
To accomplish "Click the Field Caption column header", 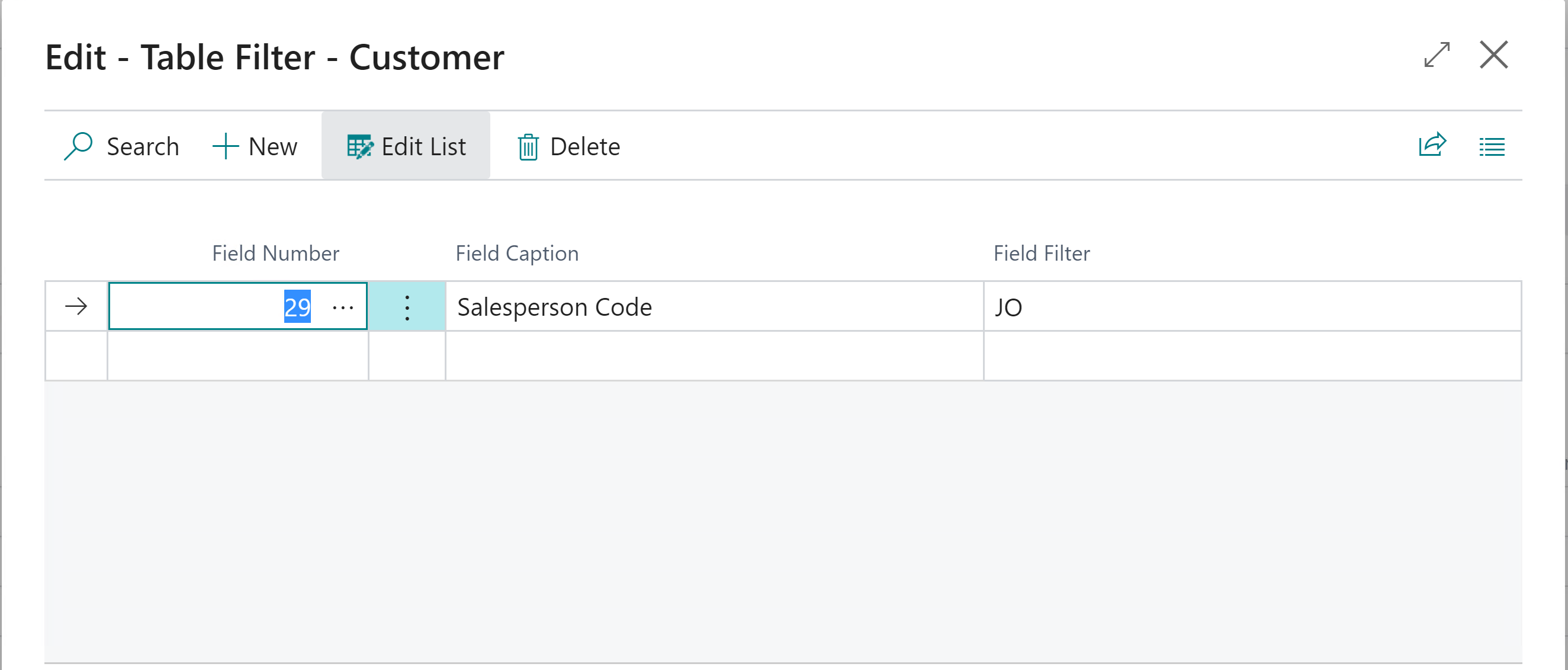I will [x=517, y=254].
